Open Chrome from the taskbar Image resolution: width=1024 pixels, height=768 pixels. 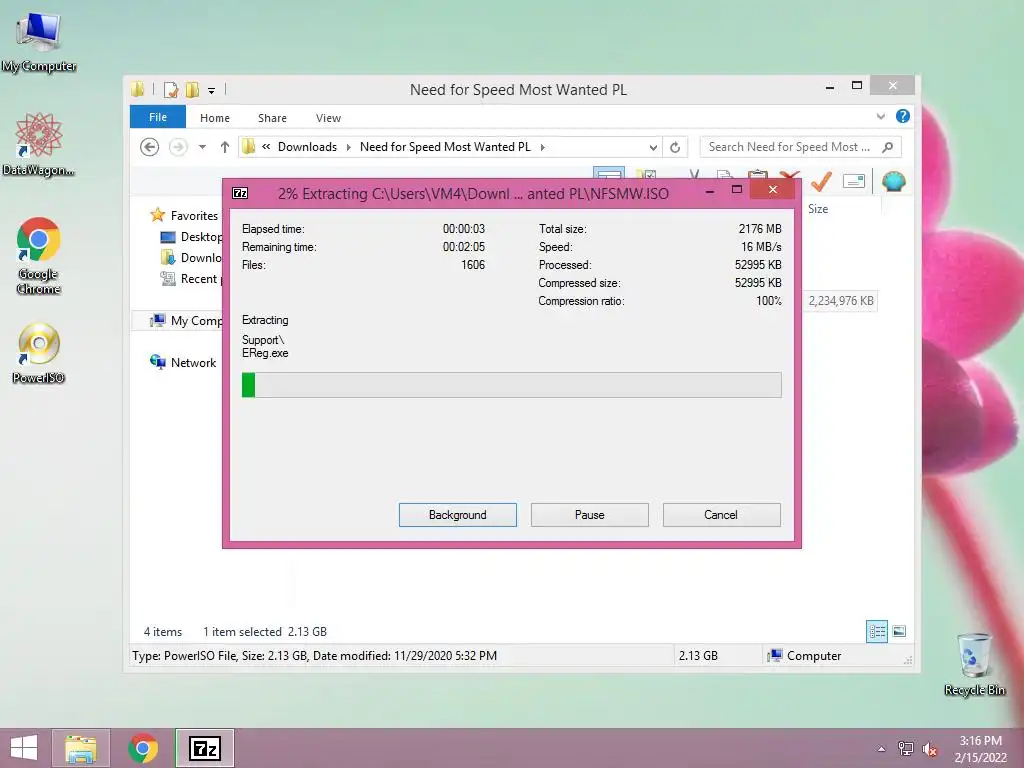tap(143, 748)
